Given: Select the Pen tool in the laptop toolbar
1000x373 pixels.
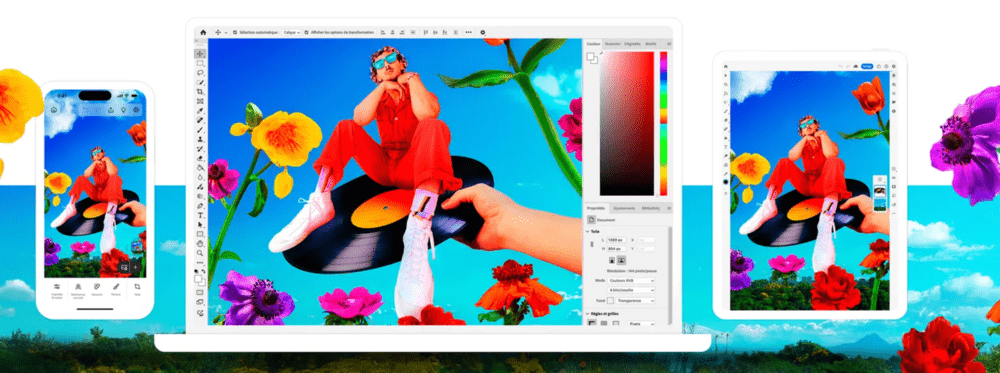Looking at the screenshot, I should [200, 206].
